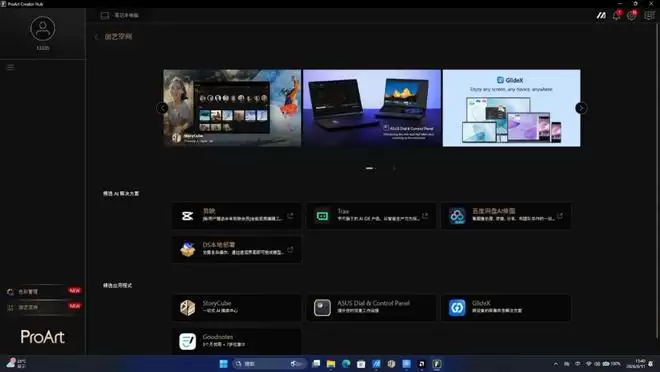The image size is (660, 372).
Task: Open ASUS Dial & Control Panel
Action: pyautogui.click(x=371, y=308)
